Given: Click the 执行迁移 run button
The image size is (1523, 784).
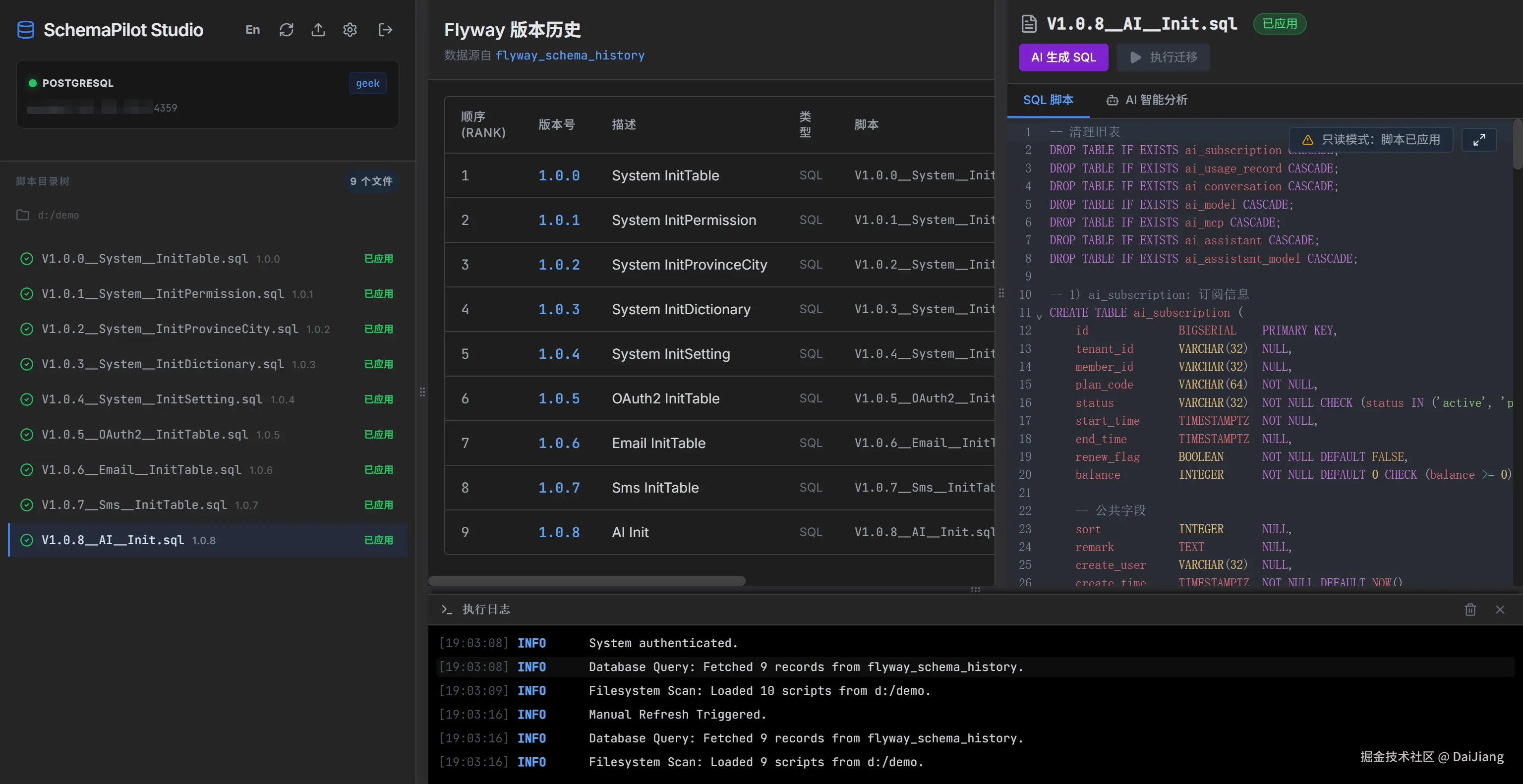Looking at the screenshot, I should [1163, 57].
